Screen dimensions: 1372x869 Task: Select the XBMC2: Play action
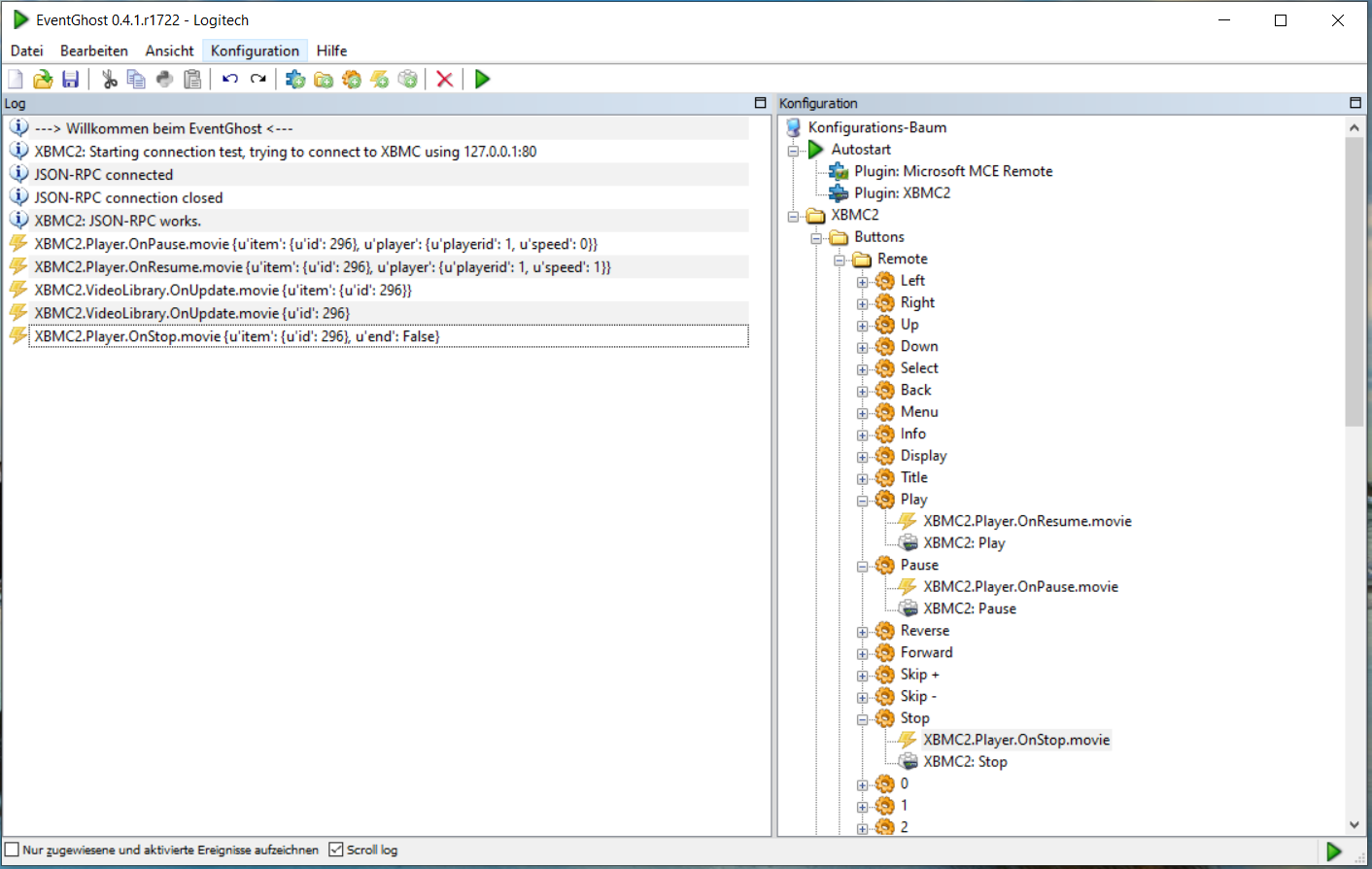(964, 542)
